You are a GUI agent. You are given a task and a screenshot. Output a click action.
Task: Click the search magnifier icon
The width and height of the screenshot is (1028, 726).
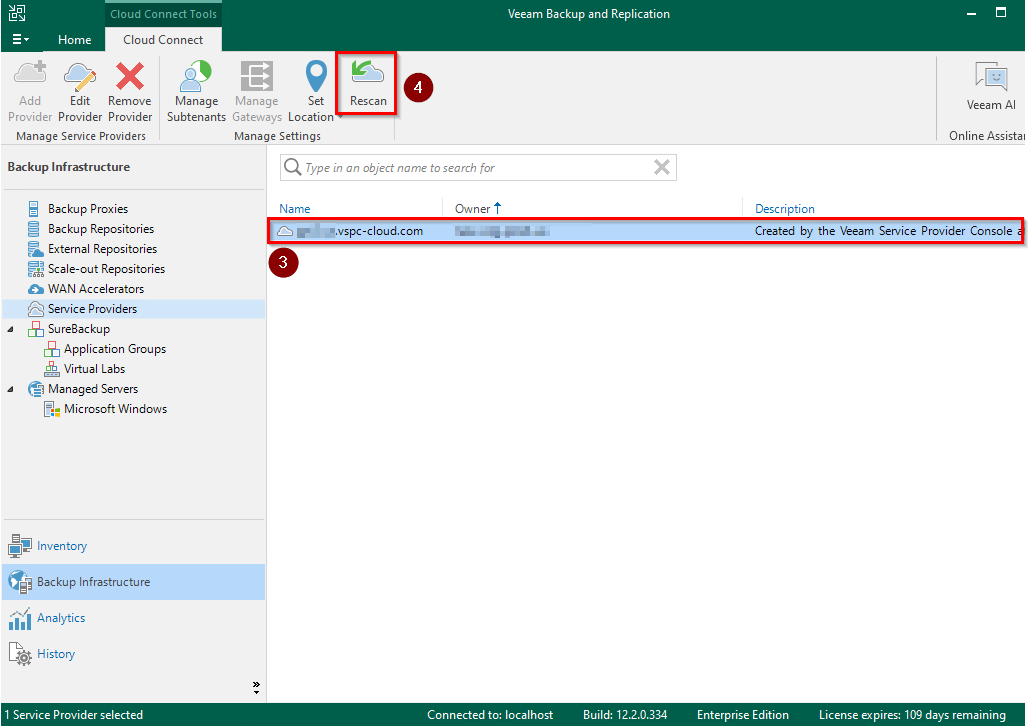[292, 167]
